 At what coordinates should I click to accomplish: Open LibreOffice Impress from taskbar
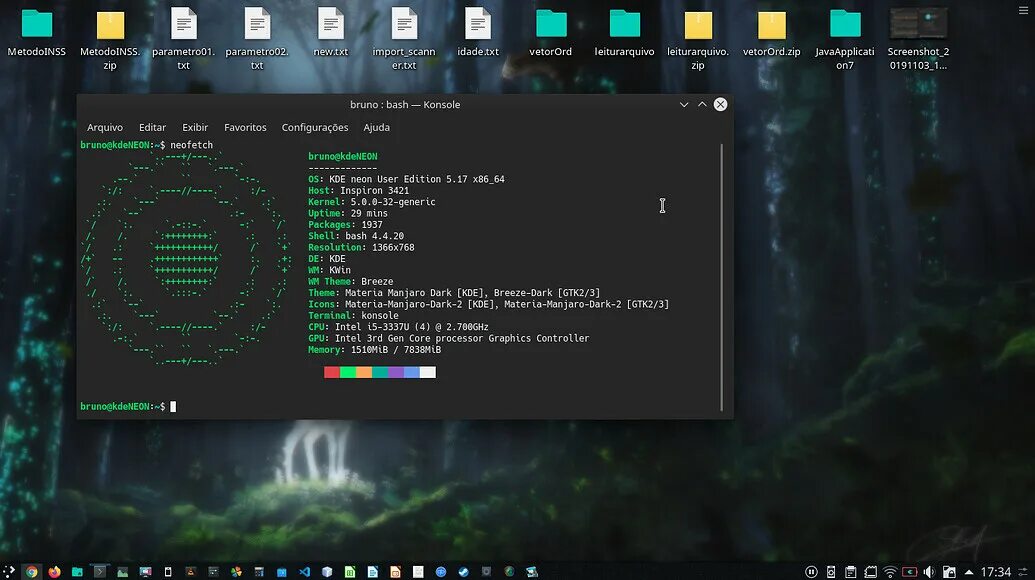tap(395, 571)
